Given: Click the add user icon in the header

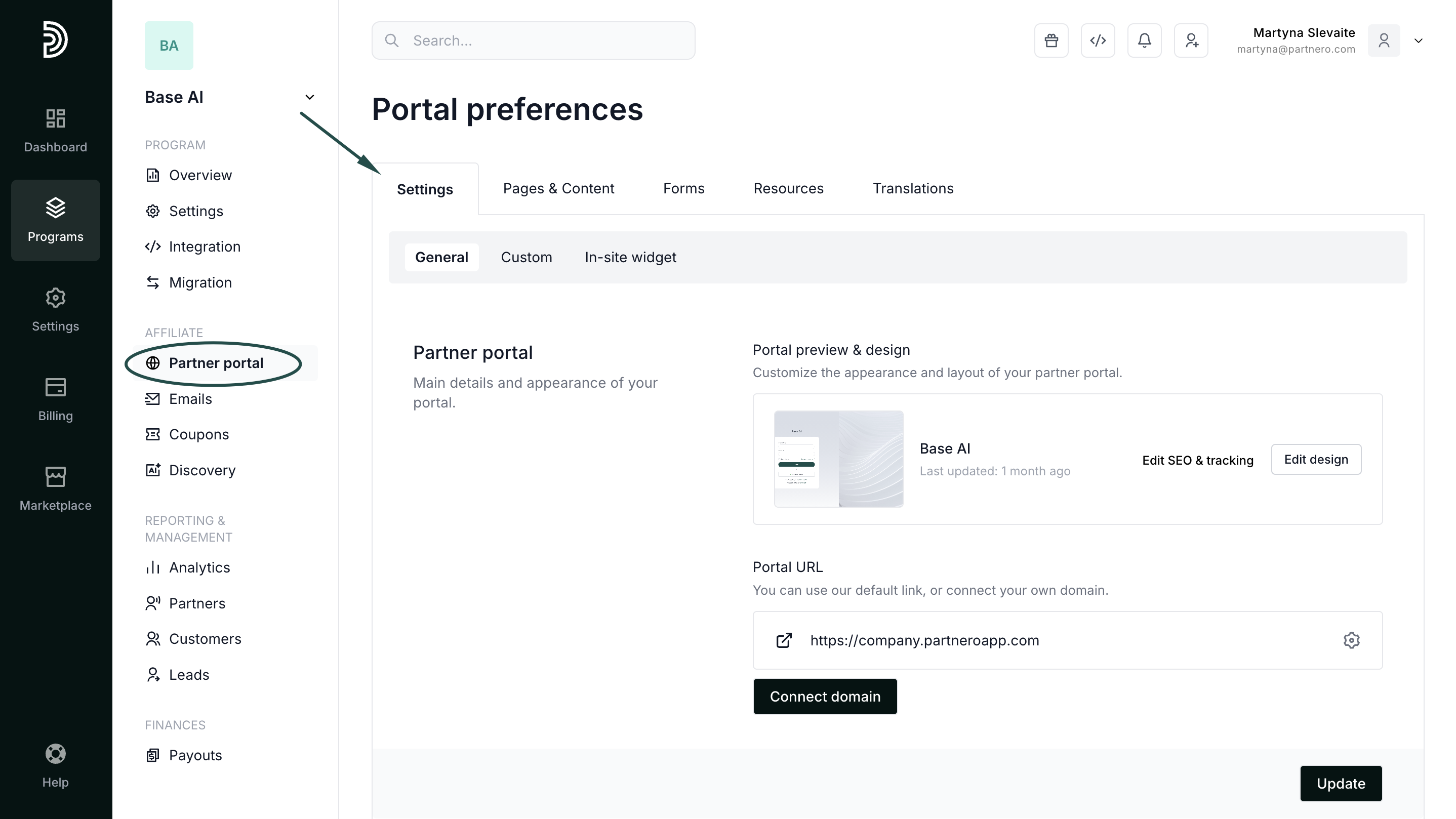Looking at the screenshot, I should (x=1191, y=40).
